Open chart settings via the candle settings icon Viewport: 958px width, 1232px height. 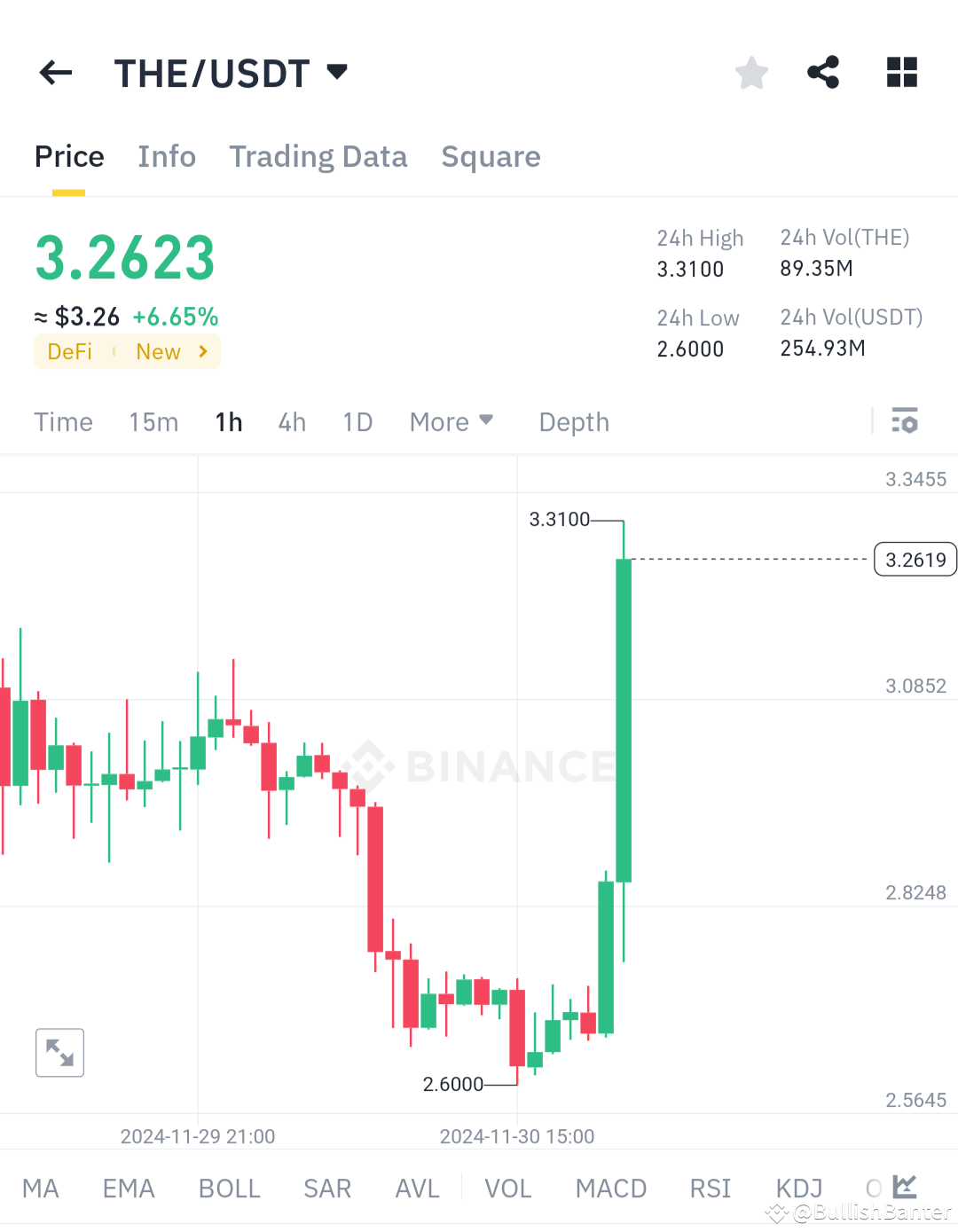[x=906, y=421]
